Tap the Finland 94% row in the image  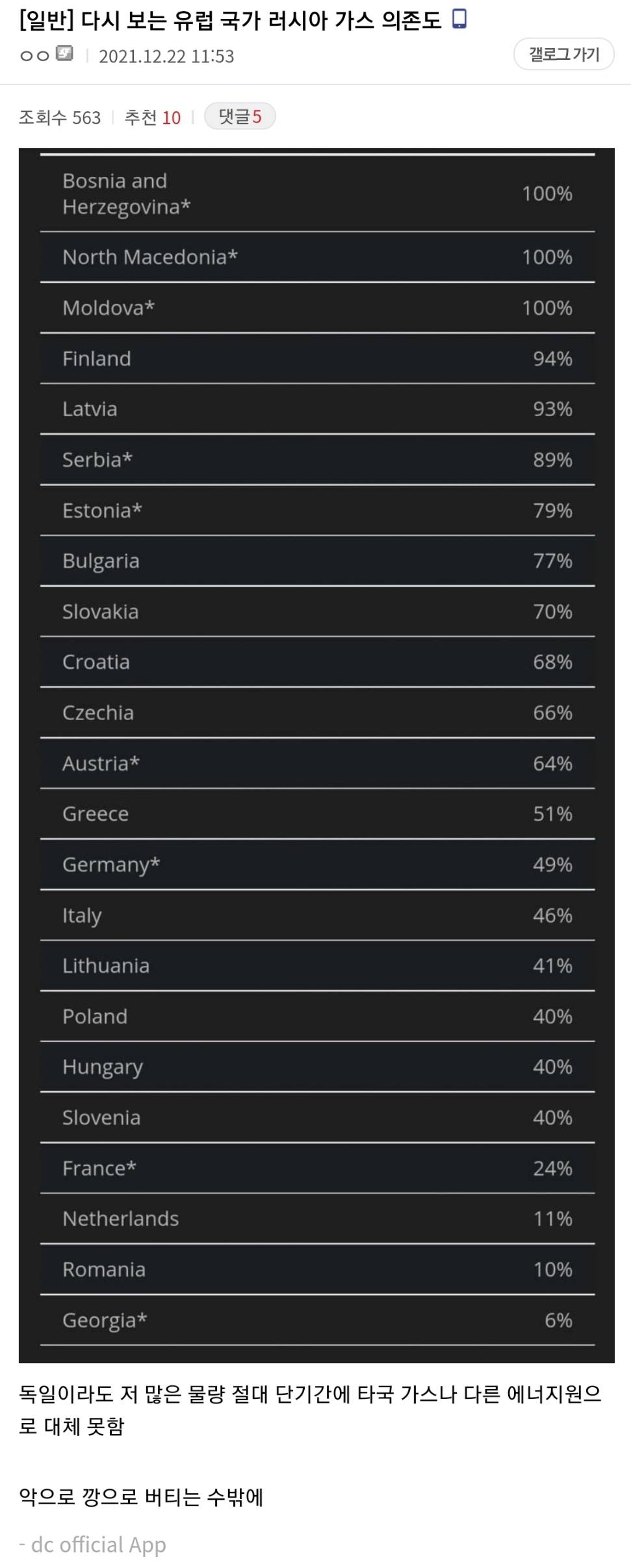tap(317, 358)
